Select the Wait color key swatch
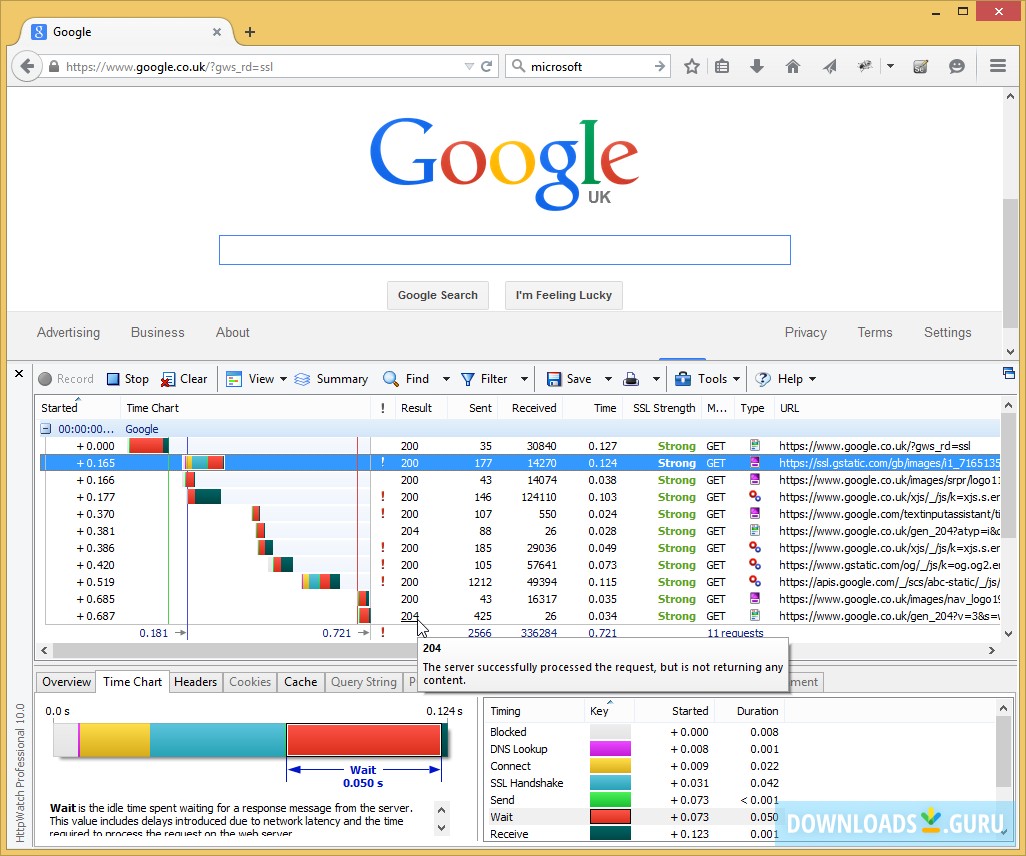Image resolution: width=1026 pixels, height=856 pixels. (612, 817)
